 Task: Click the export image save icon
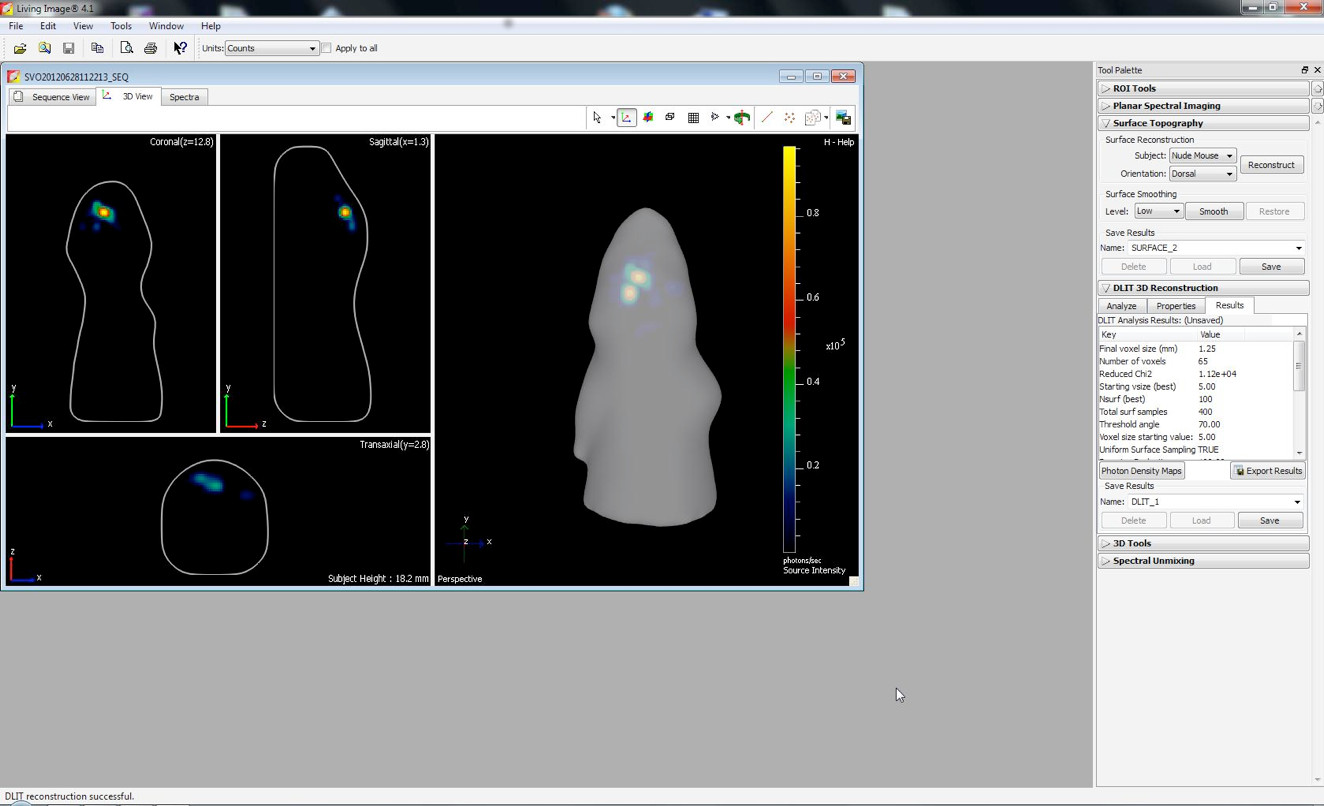tap(843, 118)
